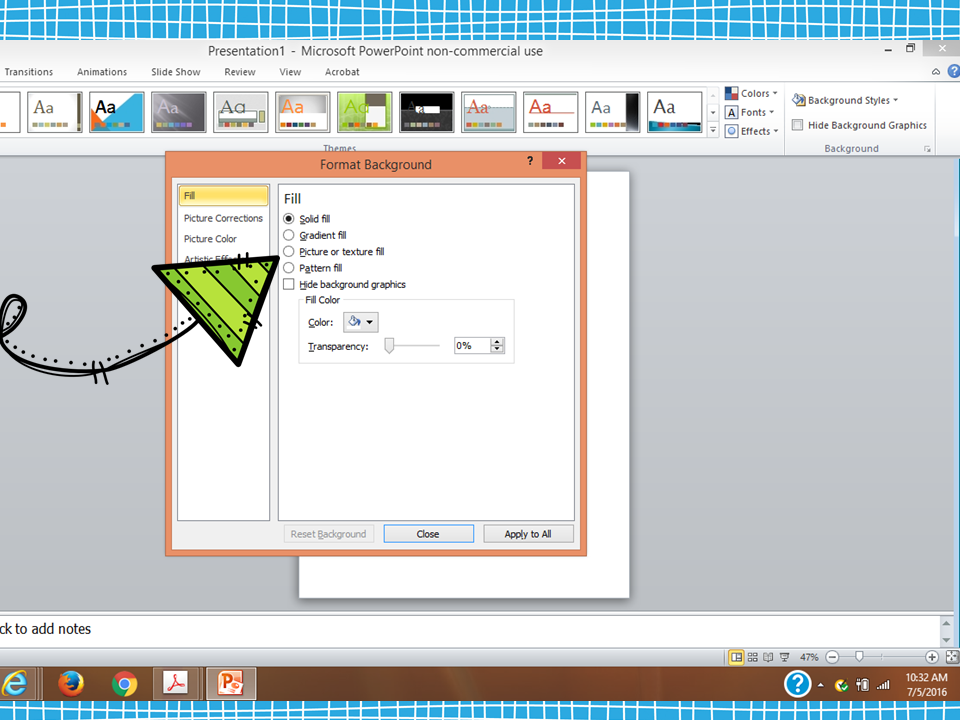This screenshot has height=720, width=960.
Task: Open Google Chrome from the taskbar
Action: pos(125,684)
